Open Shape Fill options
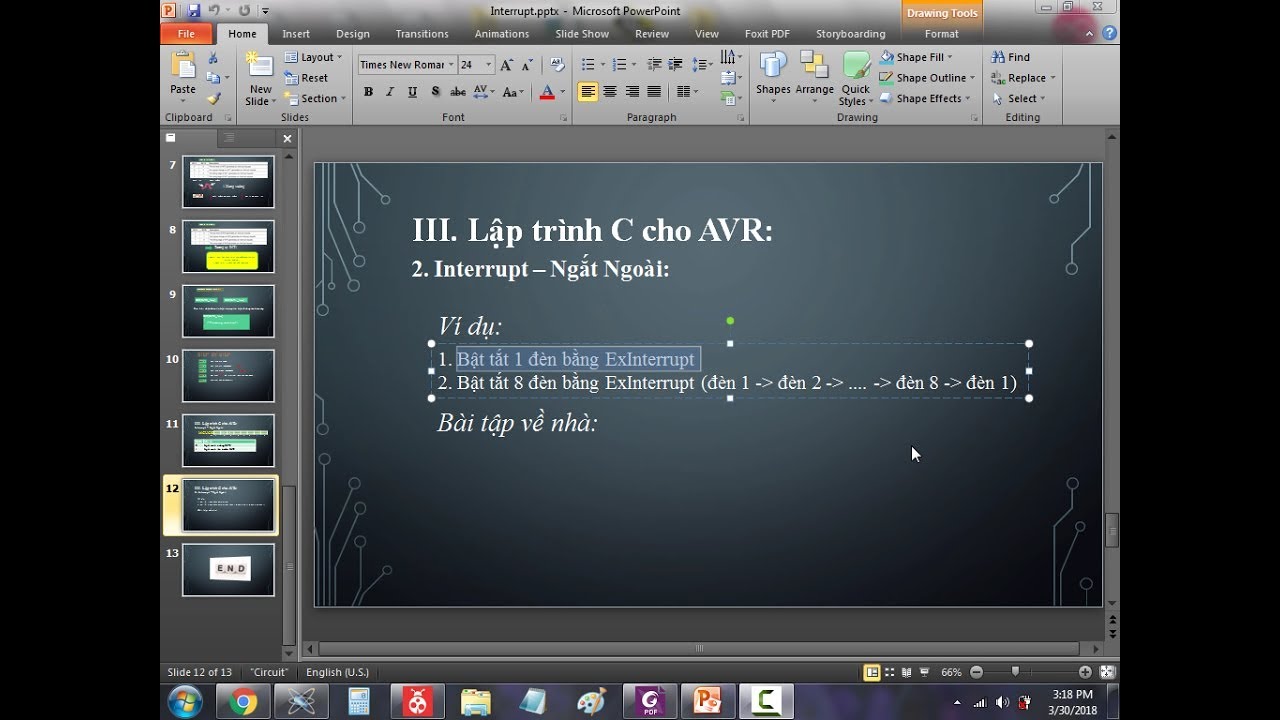 pos(916,58)
